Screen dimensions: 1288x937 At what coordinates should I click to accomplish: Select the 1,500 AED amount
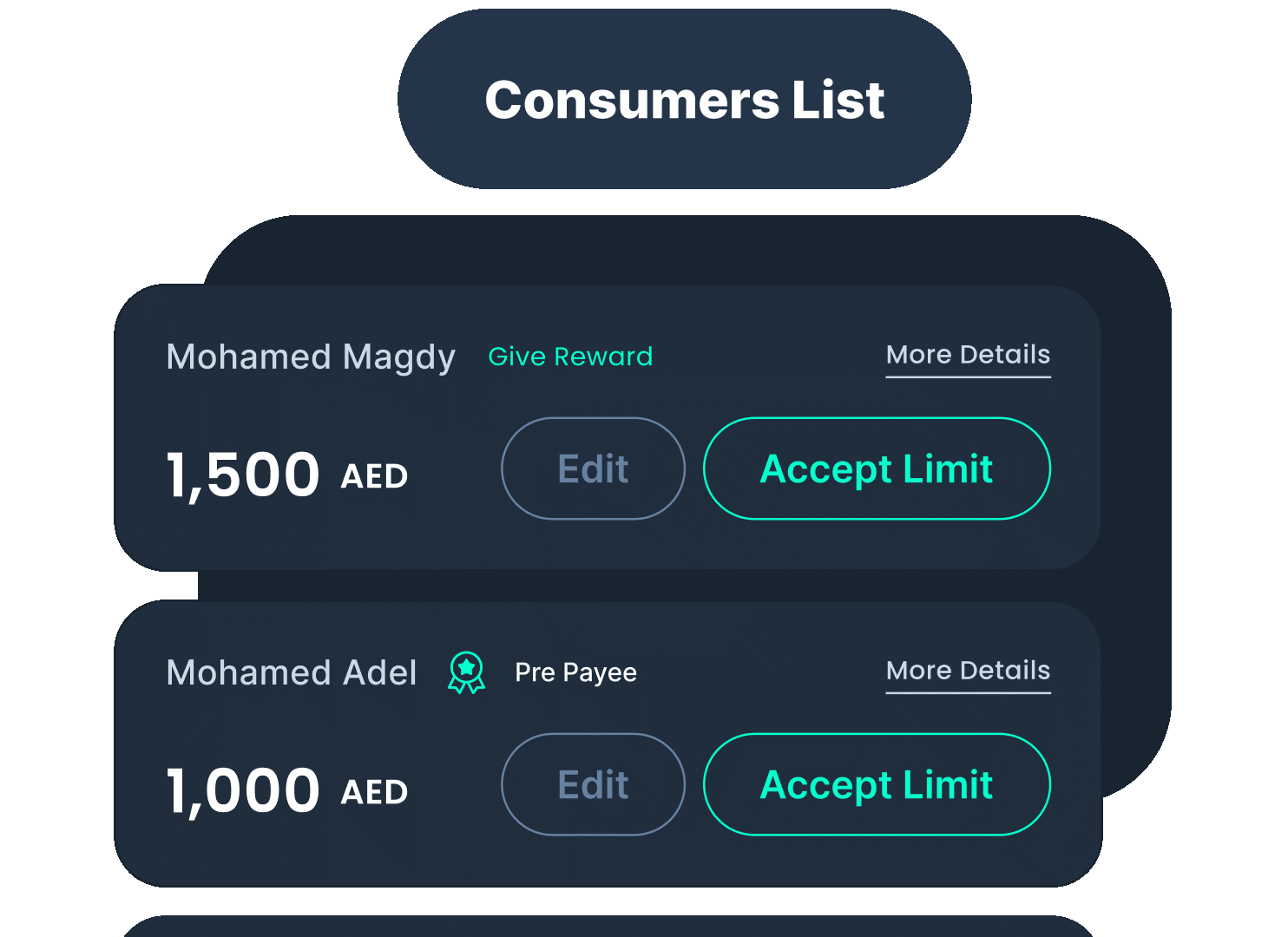[244, 473]
